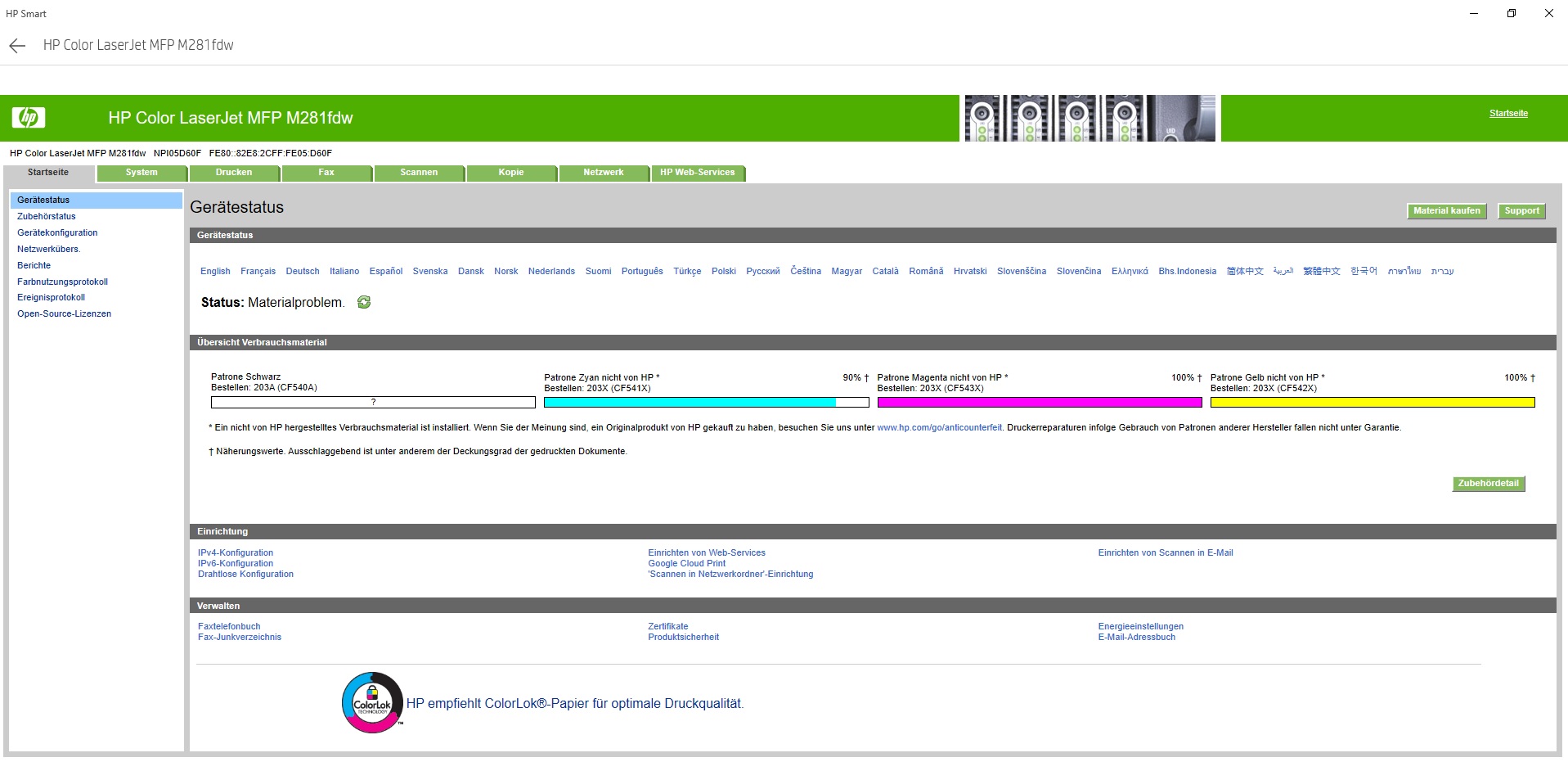Image resolution: width=1568 pixels, height=771 pixels.
Task: Open Berichte in the sidebar
Action: coord(34,265)
